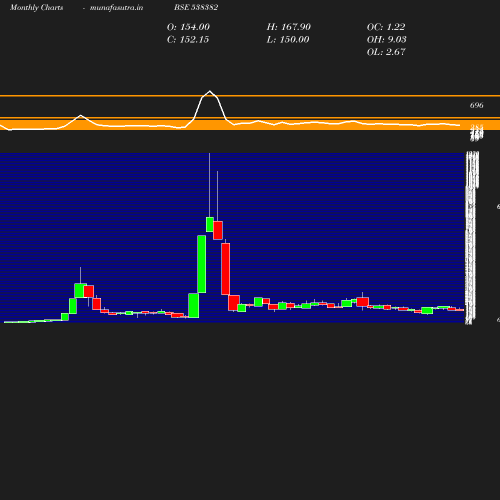
Task: Click the 'BSE 538382' symbol label
Action: (196, 7)
